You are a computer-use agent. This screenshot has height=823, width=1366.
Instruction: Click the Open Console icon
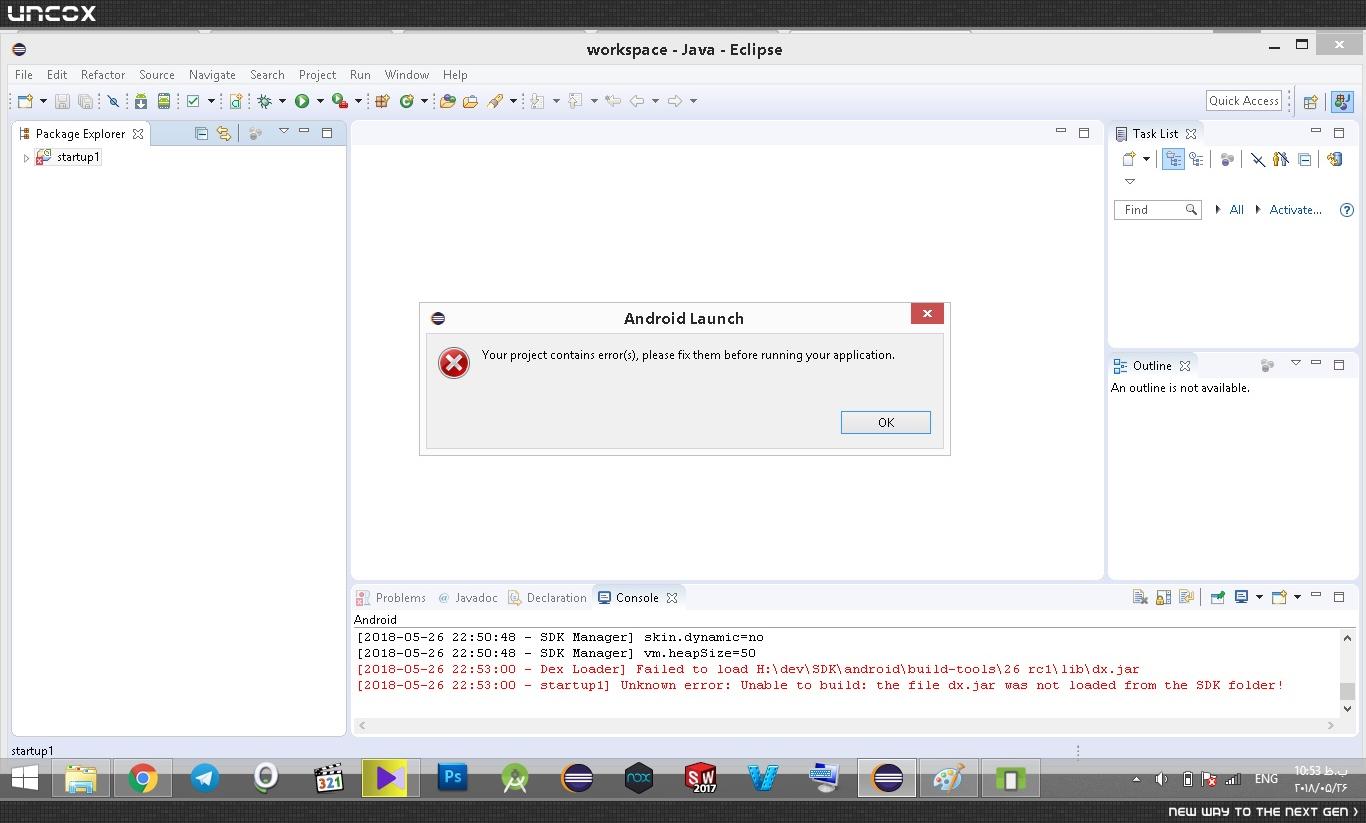click(x=1279, y=597)
